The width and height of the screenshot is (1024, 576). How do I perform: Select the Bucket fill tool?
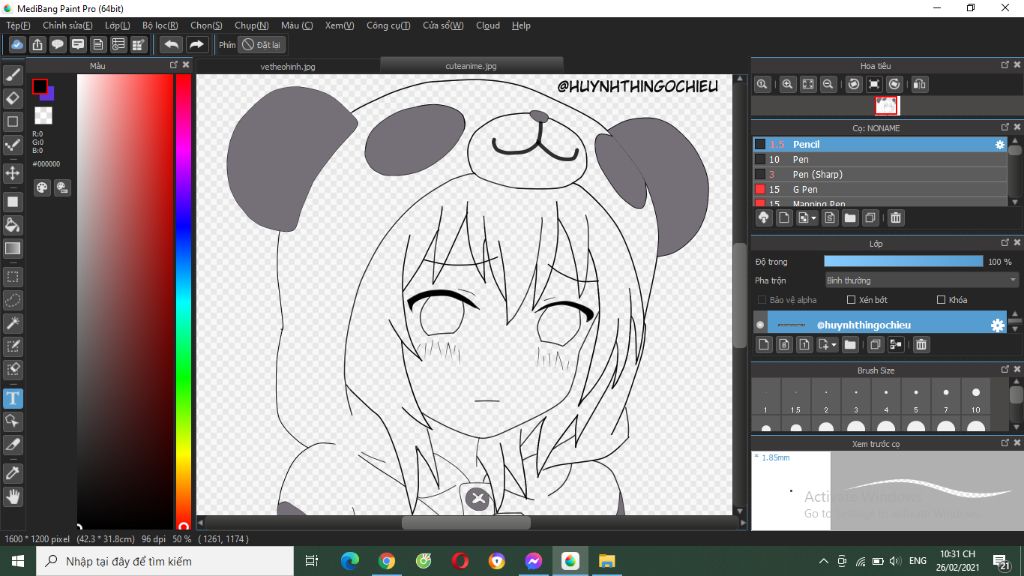(12, 225)
